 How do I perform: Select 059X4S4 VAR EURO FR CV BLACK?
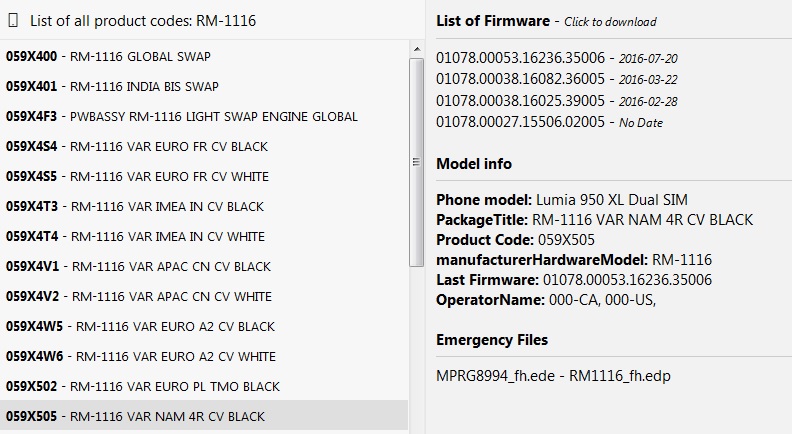[x=204, y=147]
